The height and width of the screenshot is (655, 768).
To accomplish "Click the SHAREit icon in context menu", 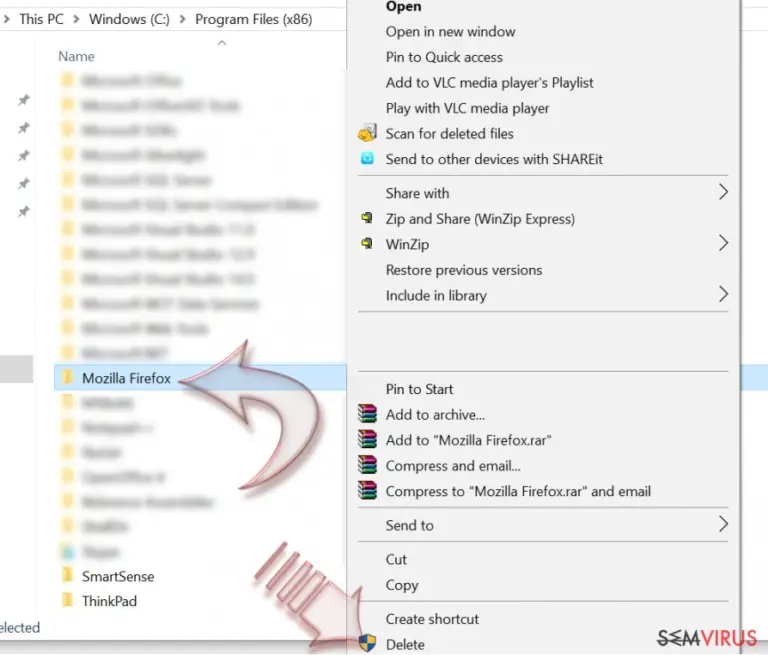I will click(367, 158).
